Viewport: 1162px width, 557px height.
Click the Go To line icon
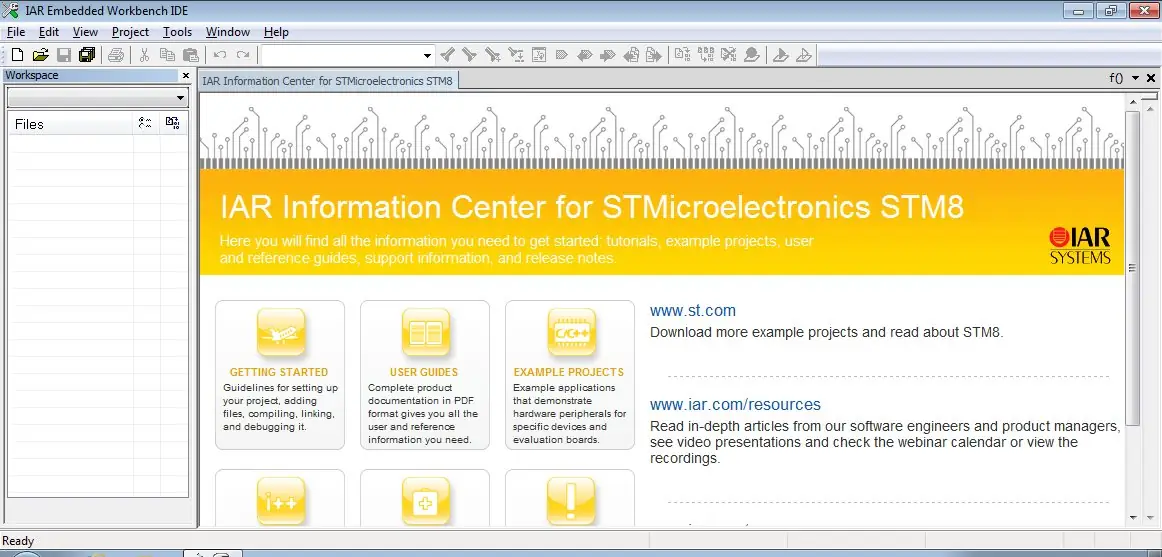tap(539, 55)
